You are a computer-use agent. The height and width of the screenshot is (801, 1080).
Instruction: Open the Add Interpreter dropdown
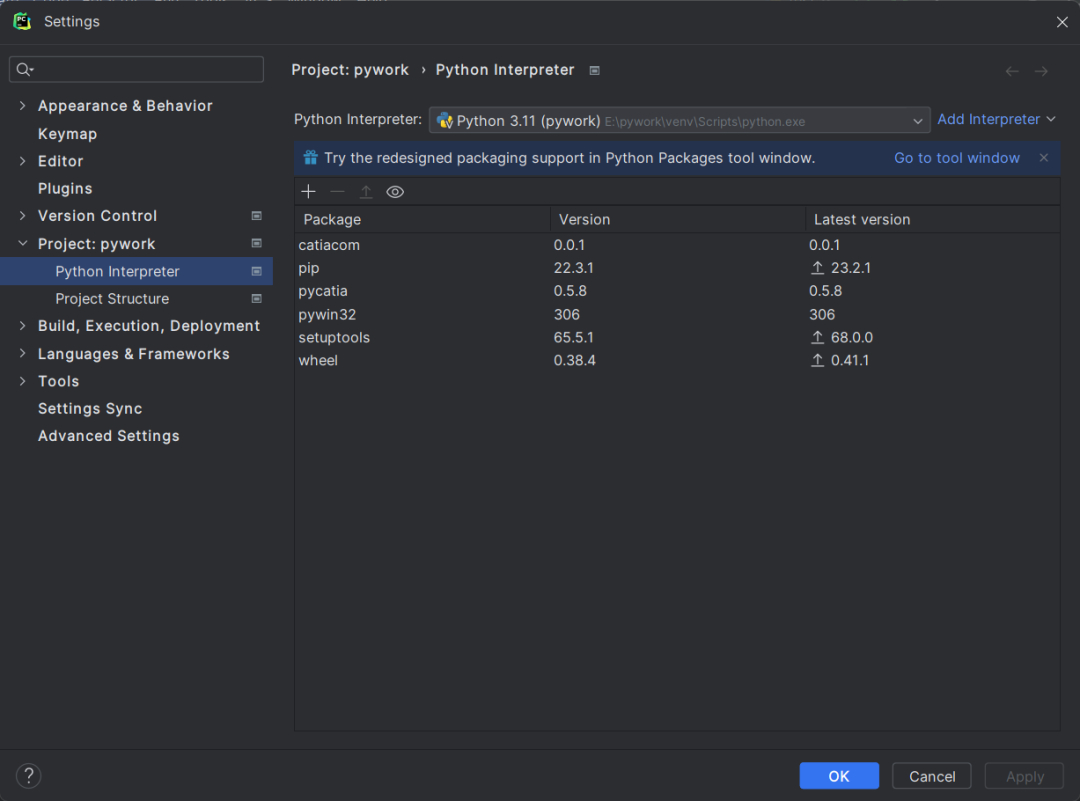point(996,119)
